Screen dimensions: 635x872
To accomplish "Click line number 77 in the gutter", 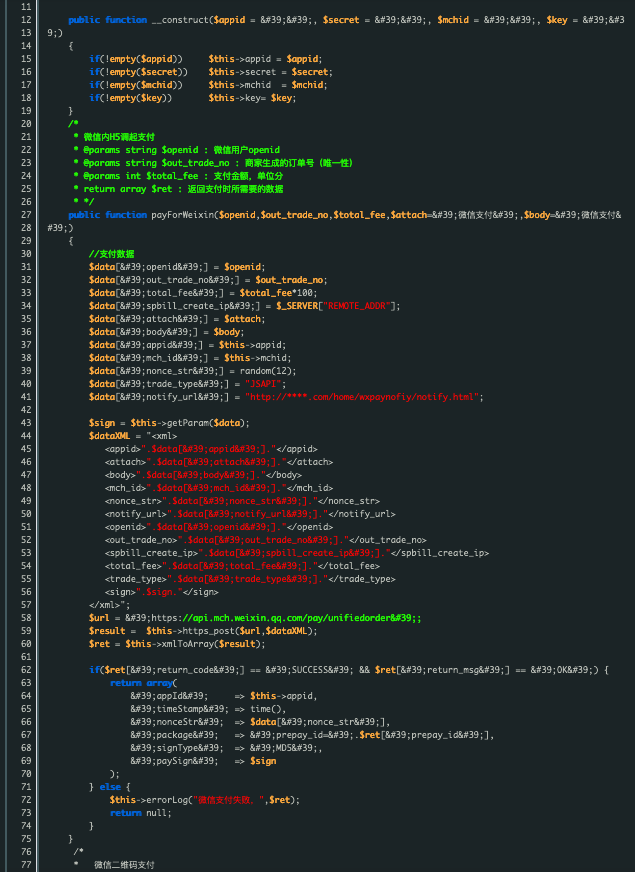I will tap(26, 865).
